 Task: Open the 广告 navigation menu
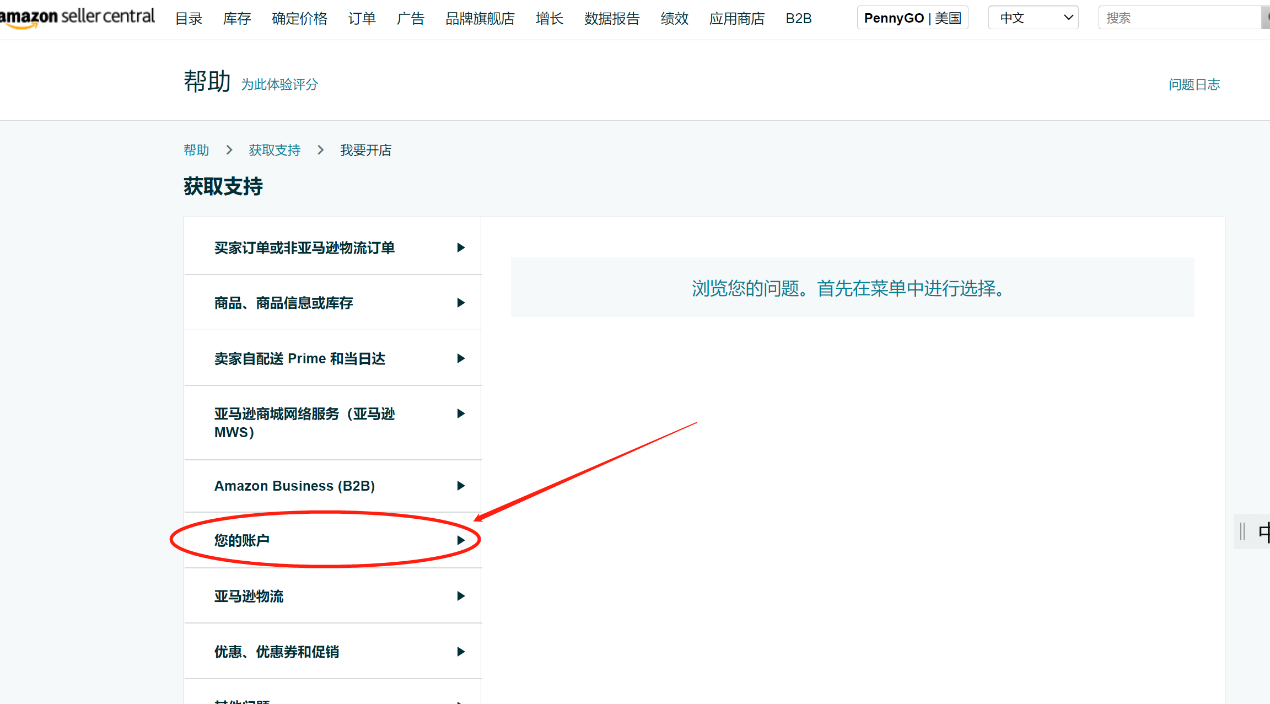(411, 18)
